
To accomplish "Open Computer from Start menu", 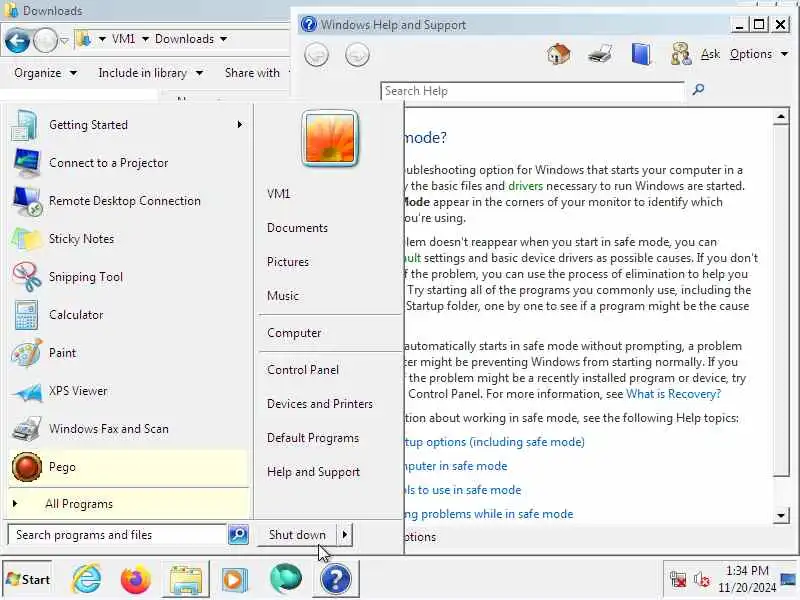I will (x=294, y=333).
